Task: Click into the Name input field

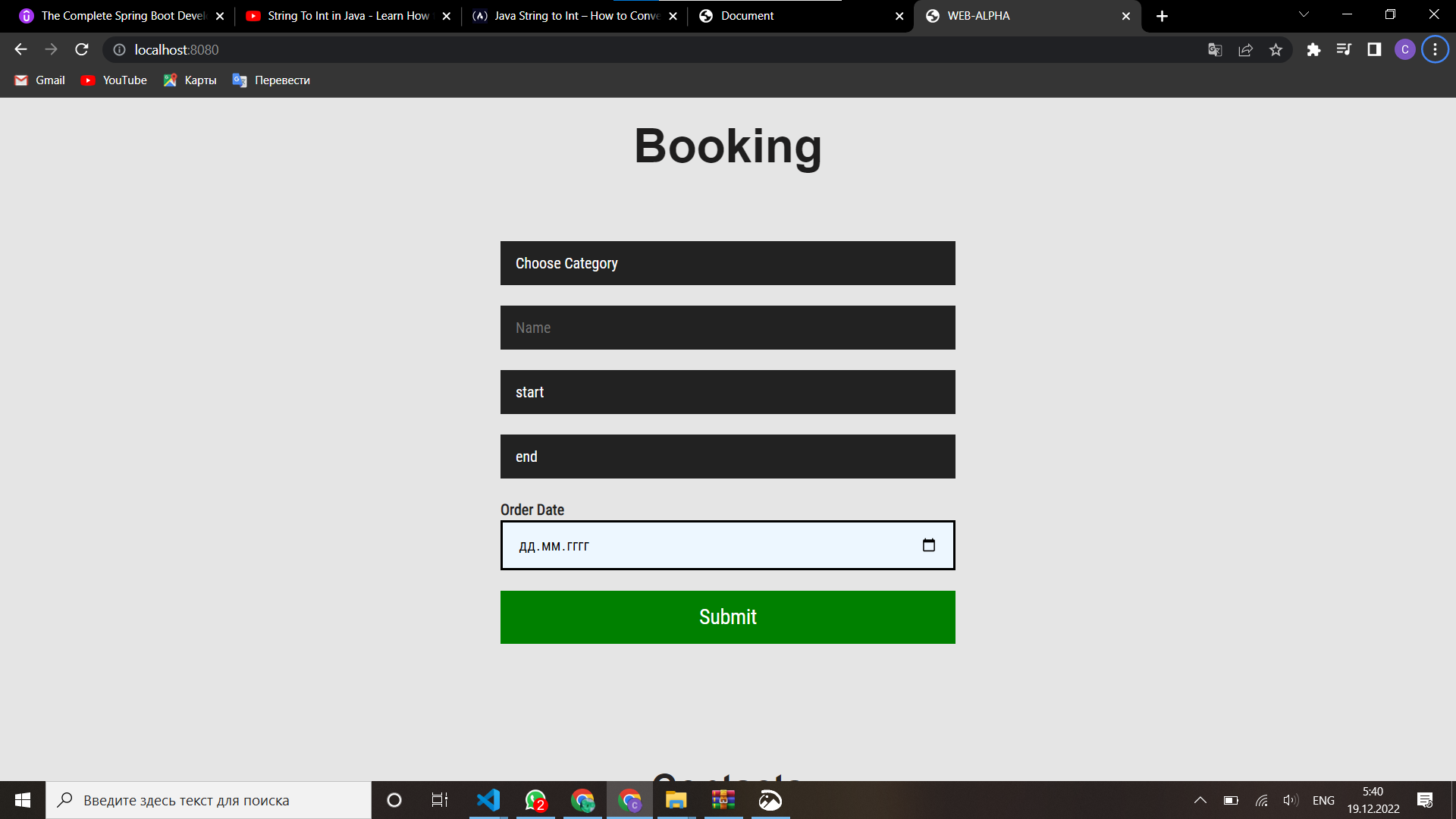Action: [x=727, y=328]
